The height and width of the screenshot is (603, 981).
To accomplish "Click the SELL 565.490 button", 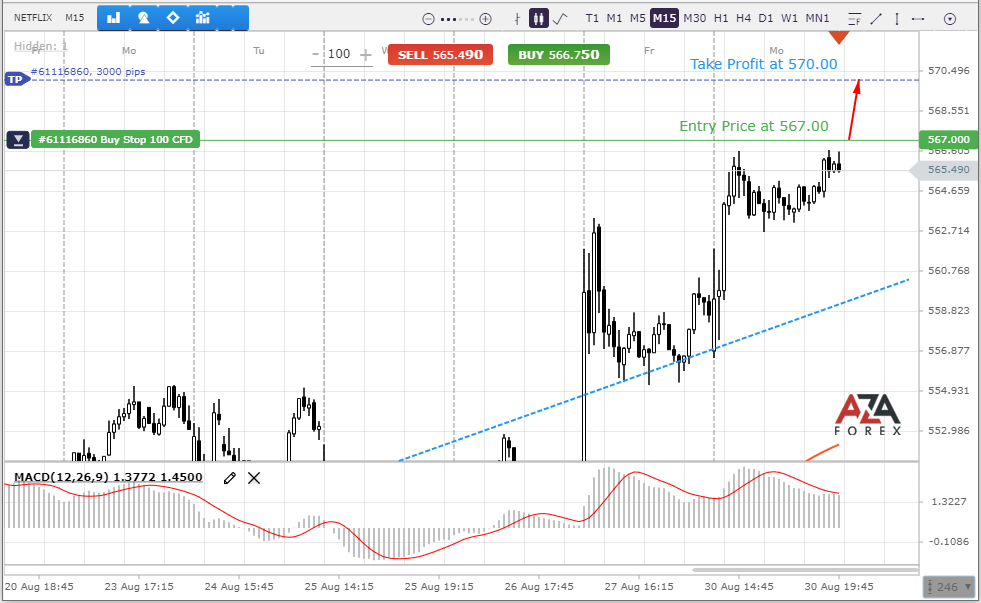I will pos(440,54).
